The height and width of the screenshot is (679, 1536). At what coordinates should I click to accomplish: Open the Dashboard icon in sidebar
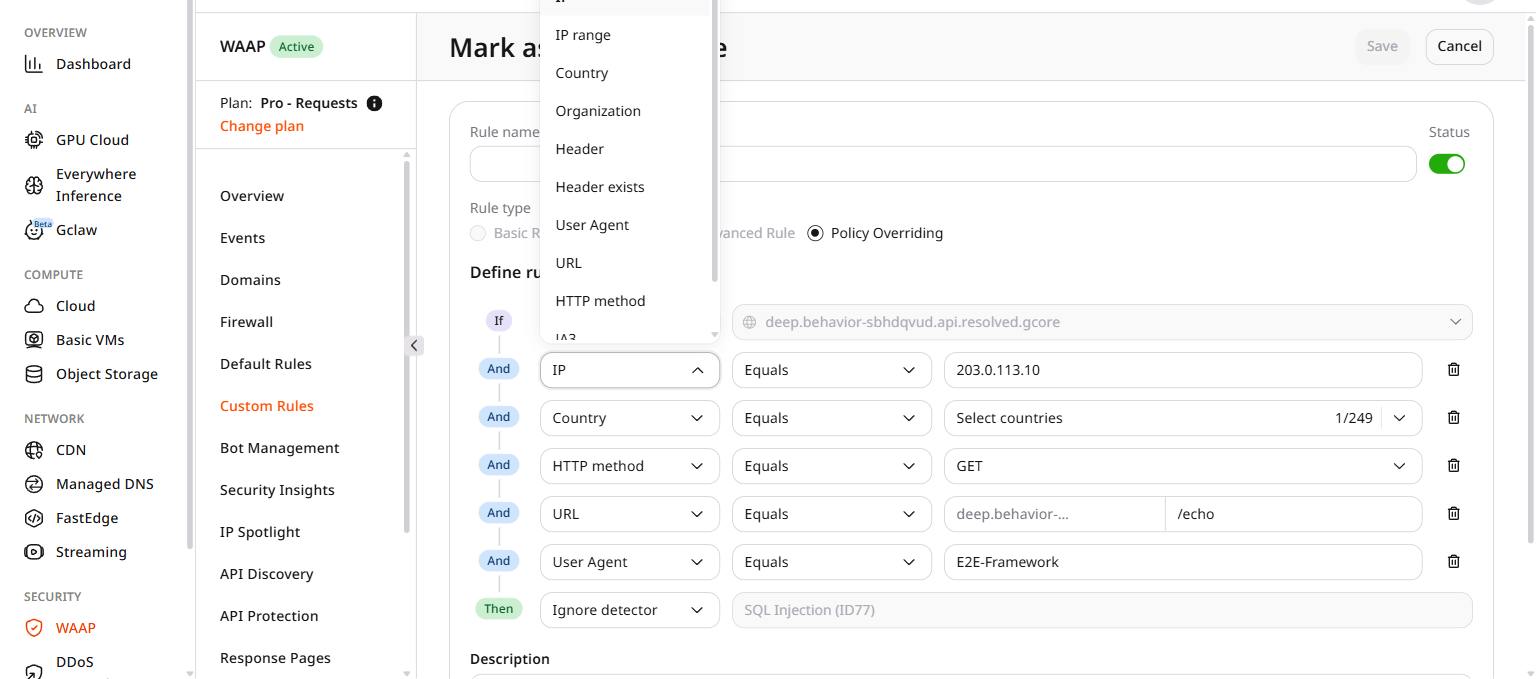click(x=34, y=64)
